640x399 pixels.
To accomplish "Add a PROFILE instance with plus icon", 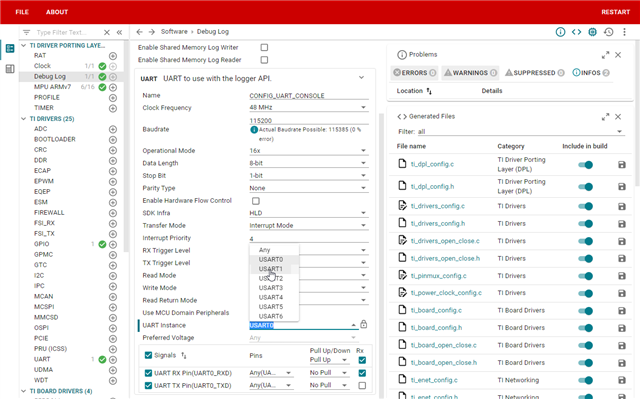I will tap(113, 98).
